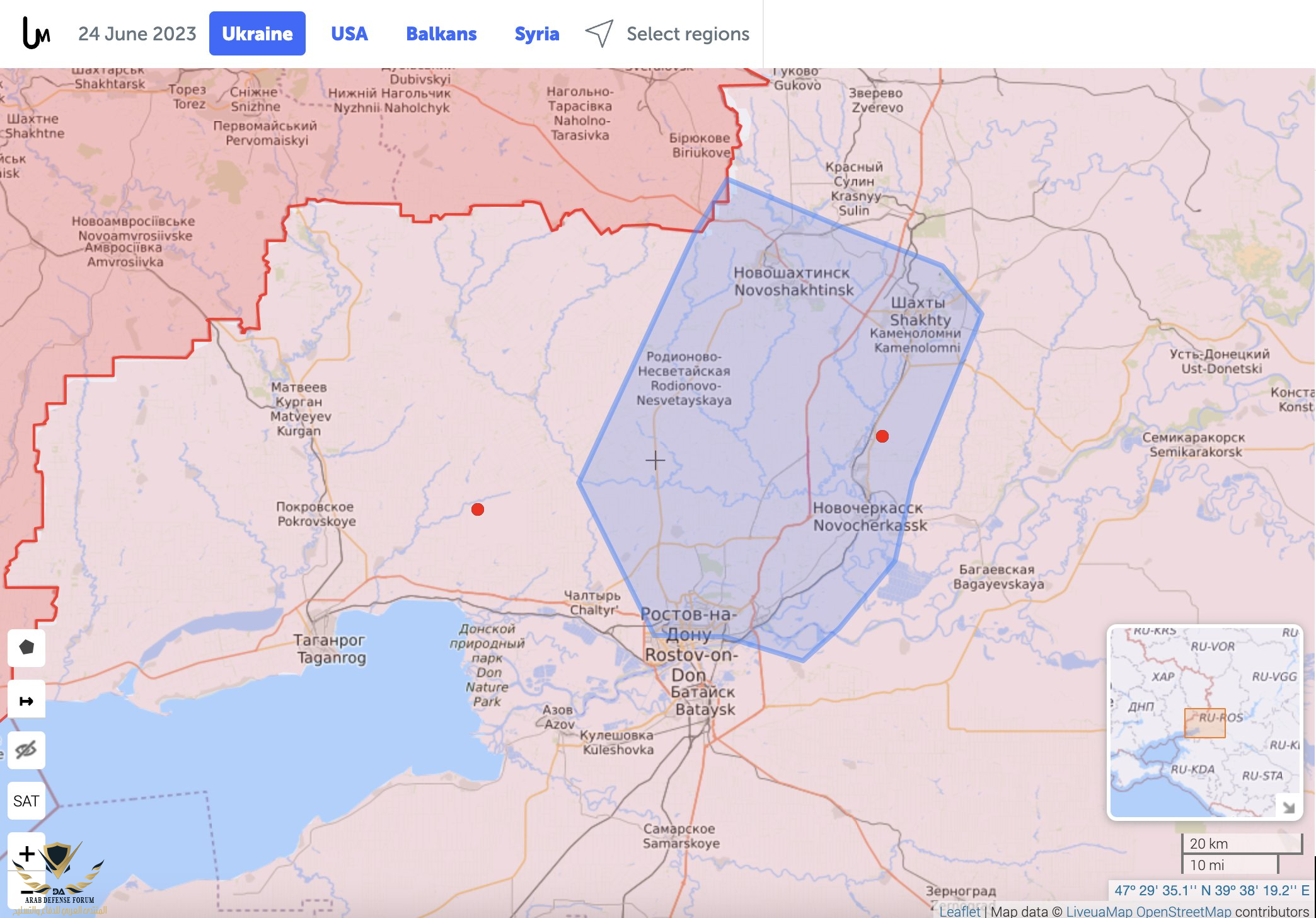Toggle the crossed-eye visibility button
Screen dimensions: 1316x918
[26, 750]
